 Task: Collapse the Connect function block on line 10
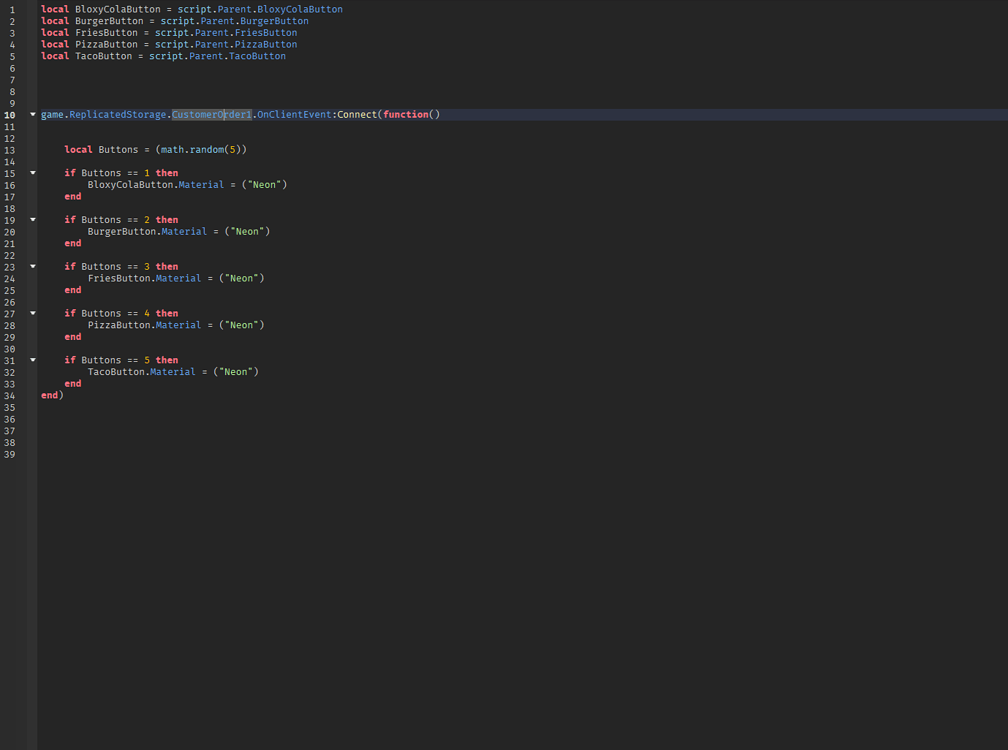[32, 114]
